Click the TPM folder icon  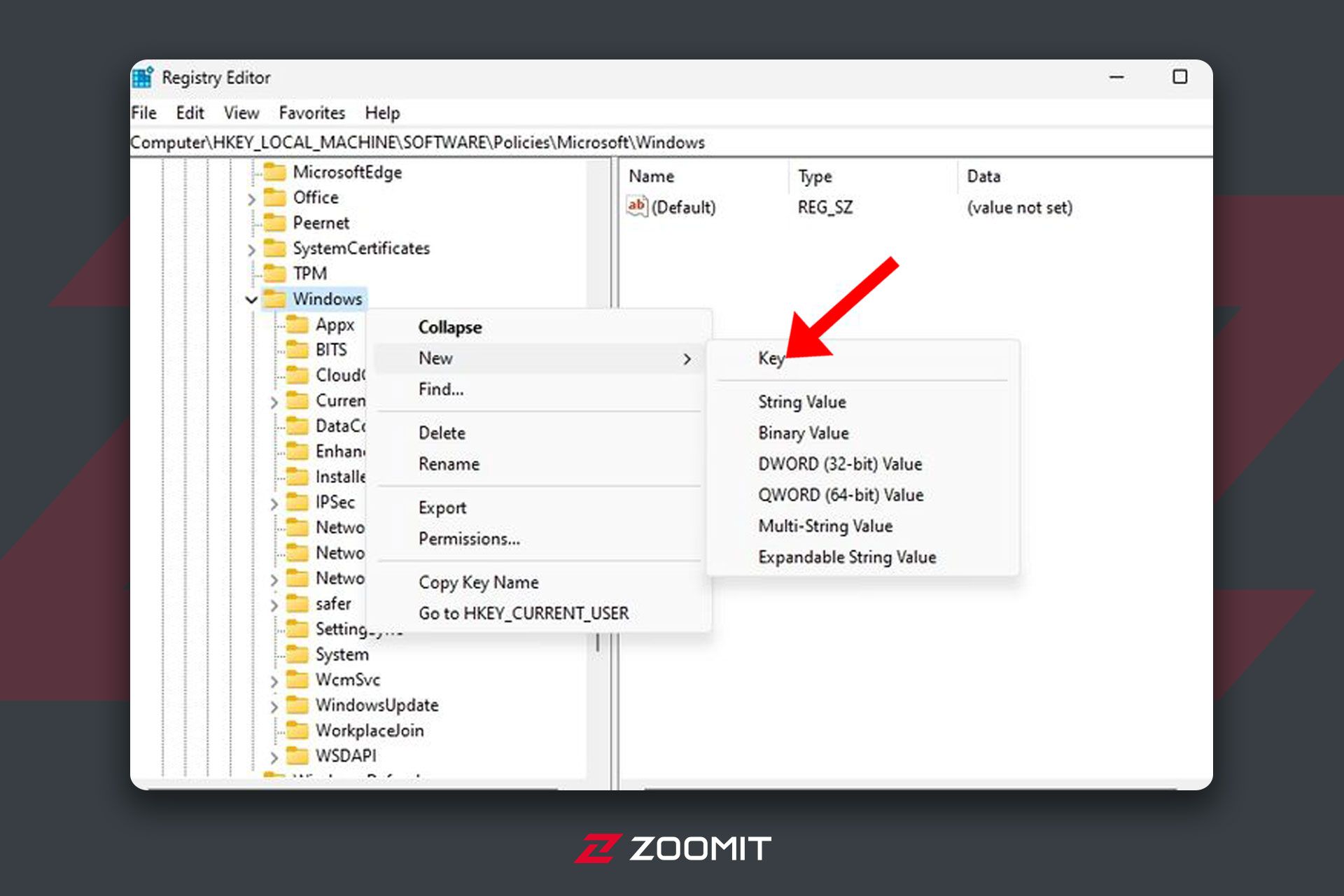(x=275, y=274)
